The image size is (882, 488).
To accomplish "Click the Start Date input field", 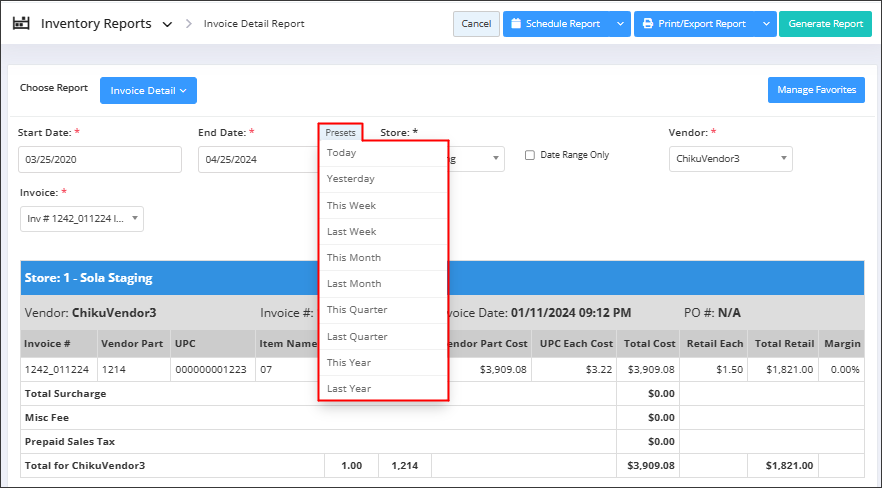I will pyautogui.click(x=99, y=159).
